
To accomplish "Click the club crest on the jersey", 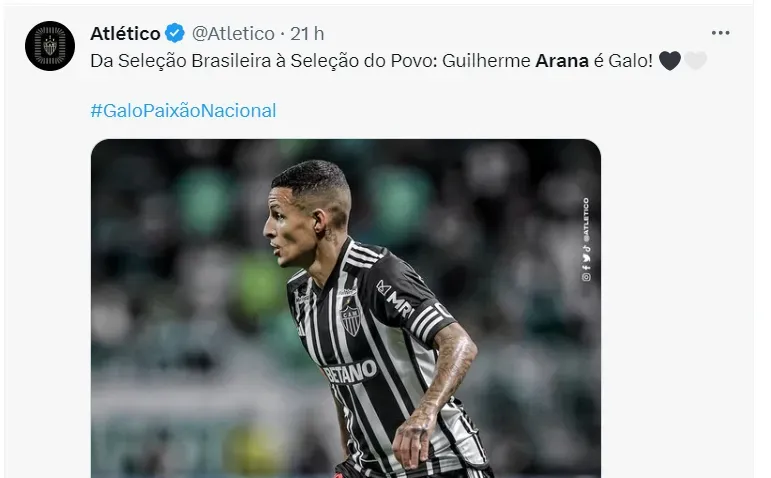I will click(352, 319).
